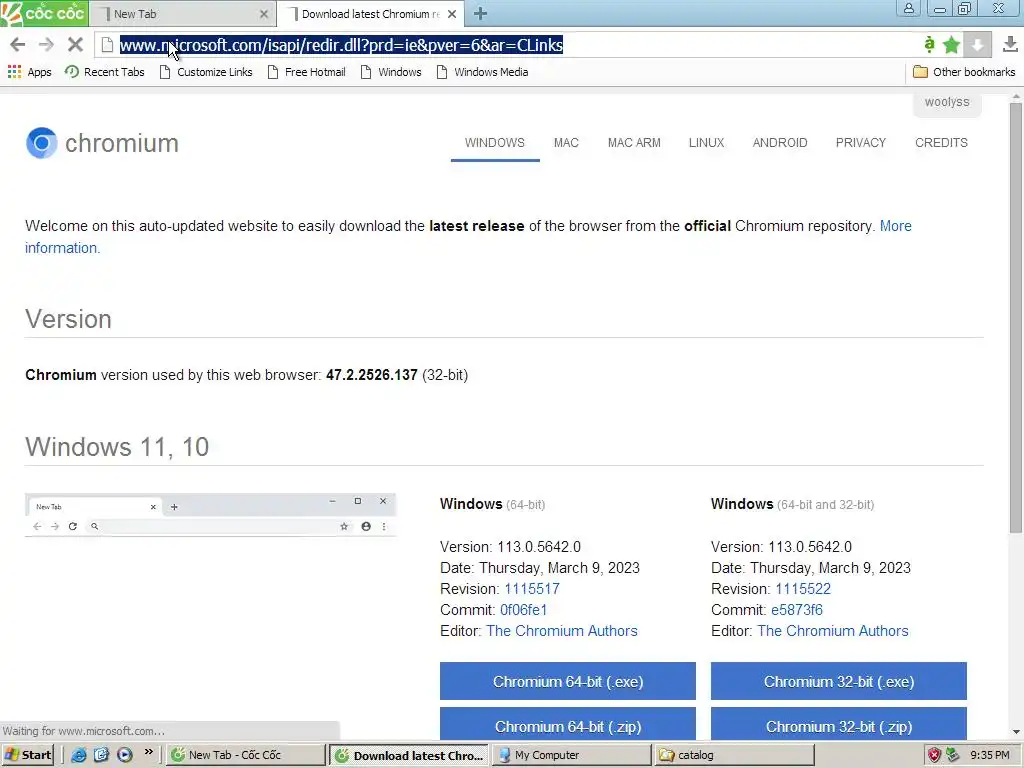Viewport: 1024px width, 768px height.
Task: Stop page loading with the X button
Action: coord(75,44)
